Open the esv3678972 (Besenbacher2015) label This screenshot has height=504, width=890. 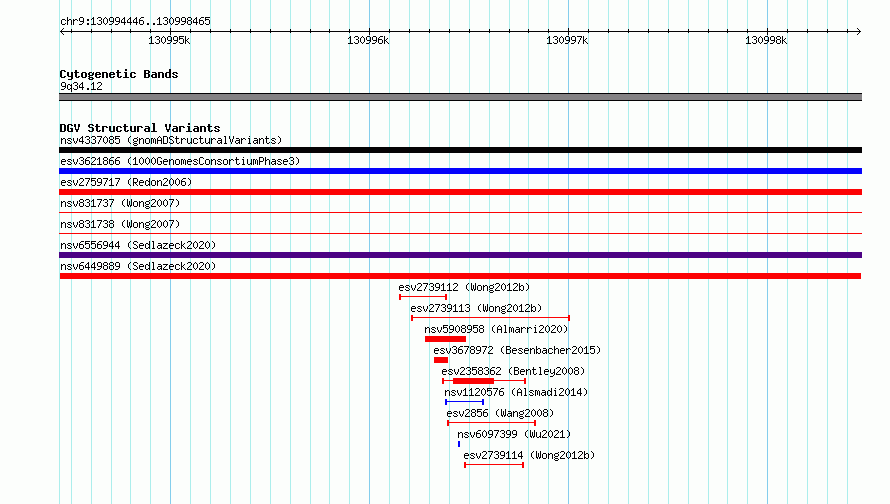point(517,350)
